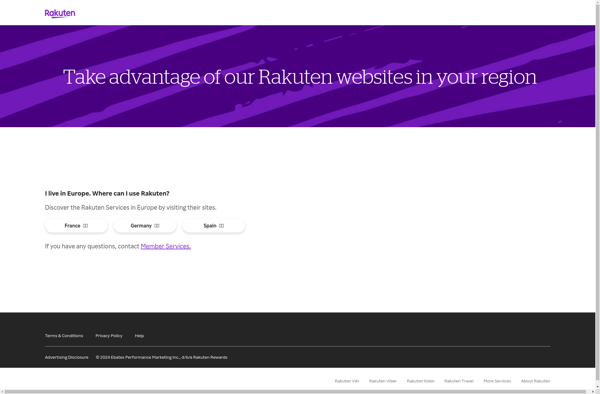Screen dimensions: 600x394
Task: Open the France Rakuten site button
Action: click(76, 226)
